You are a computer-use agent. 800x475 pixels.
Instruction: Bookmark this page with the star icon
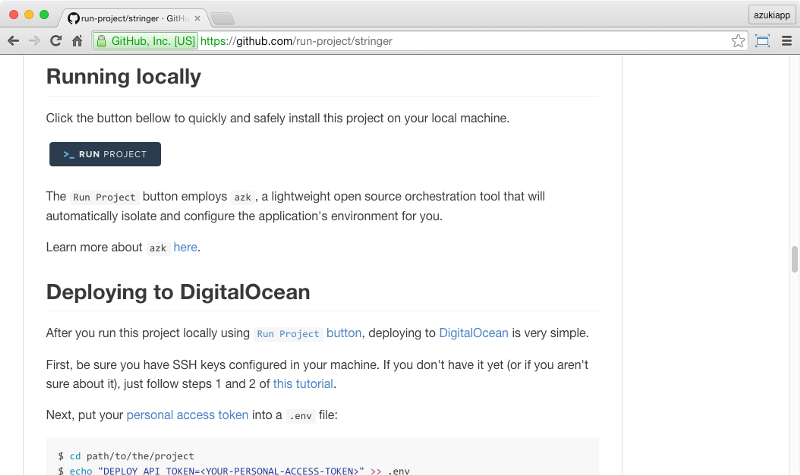tap(738, 41)
